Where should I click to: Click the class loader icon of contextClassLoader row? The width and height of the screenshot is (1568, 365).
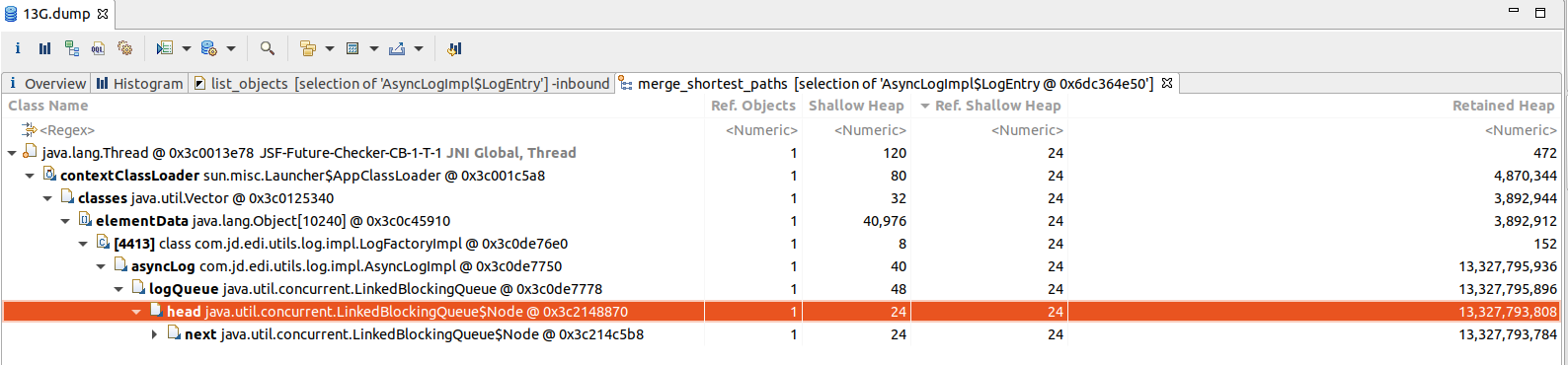[x=48, y=175]
